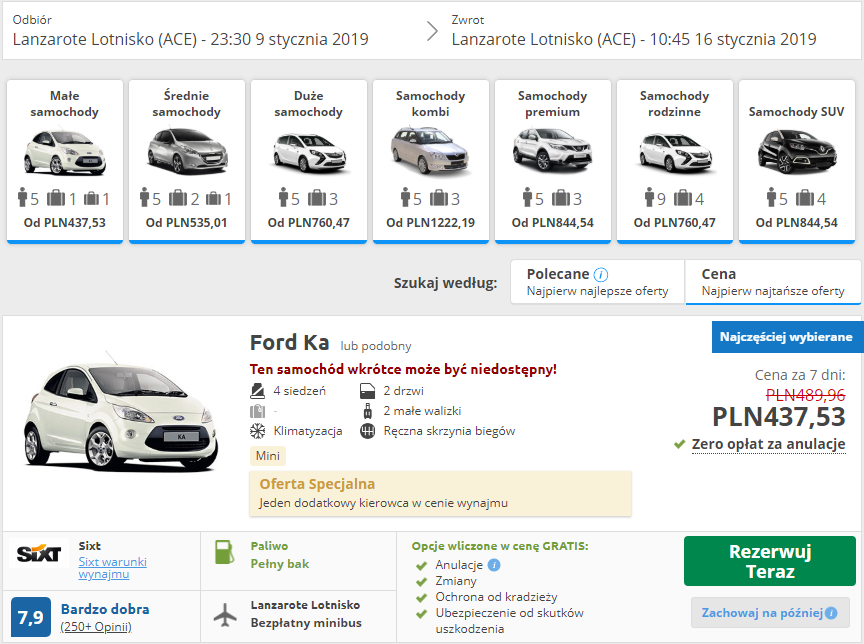Click Zero opłat za anulacje text
The width and height of the screenshot is (864, 644).
(768, 444)
